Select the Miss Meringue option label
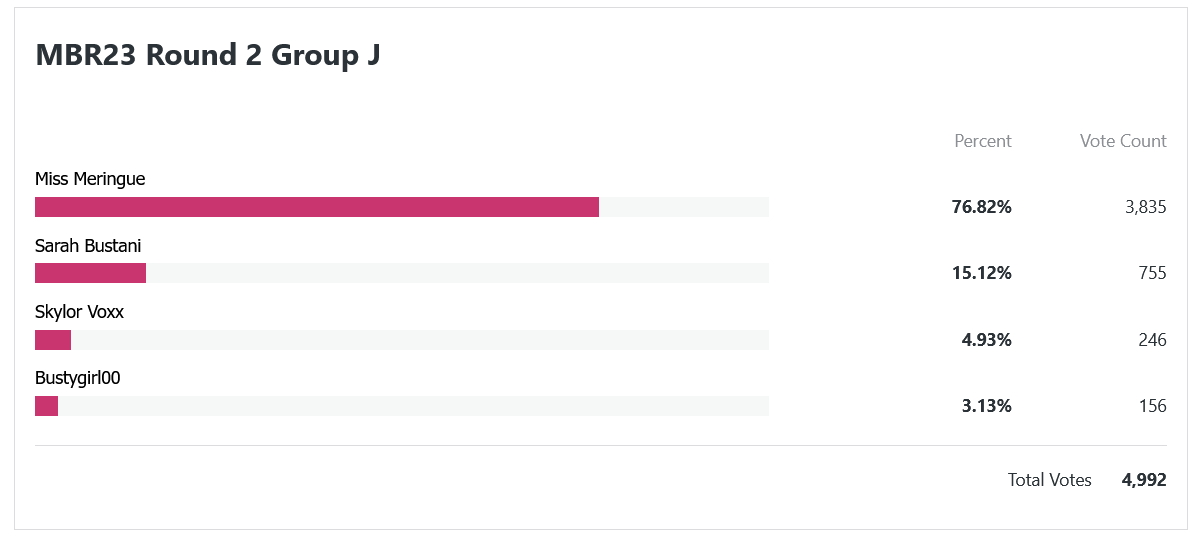The image size is (1198, 536). coord(90,179)
